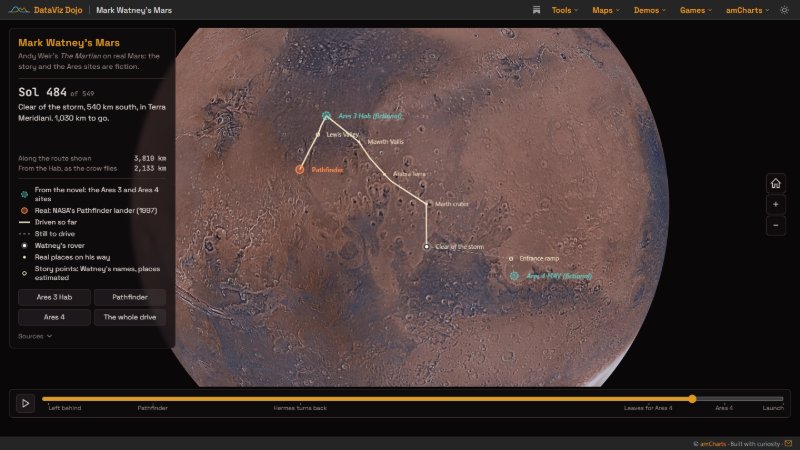Click 'Real places on his way' legend dot

click(24, 257)
